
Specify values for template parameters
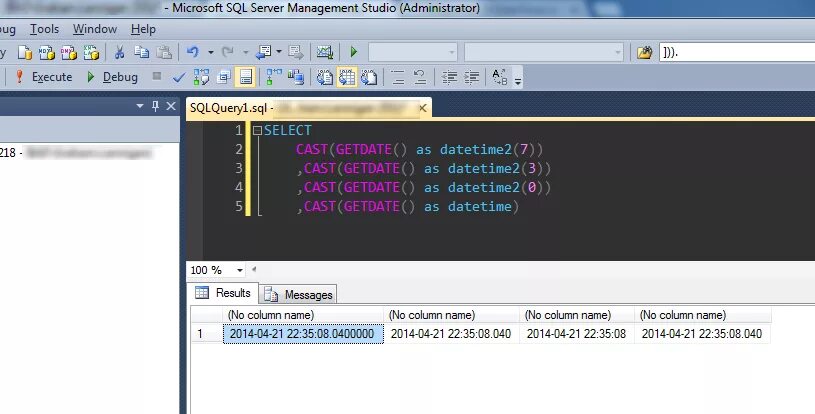[x=499, y=77]
